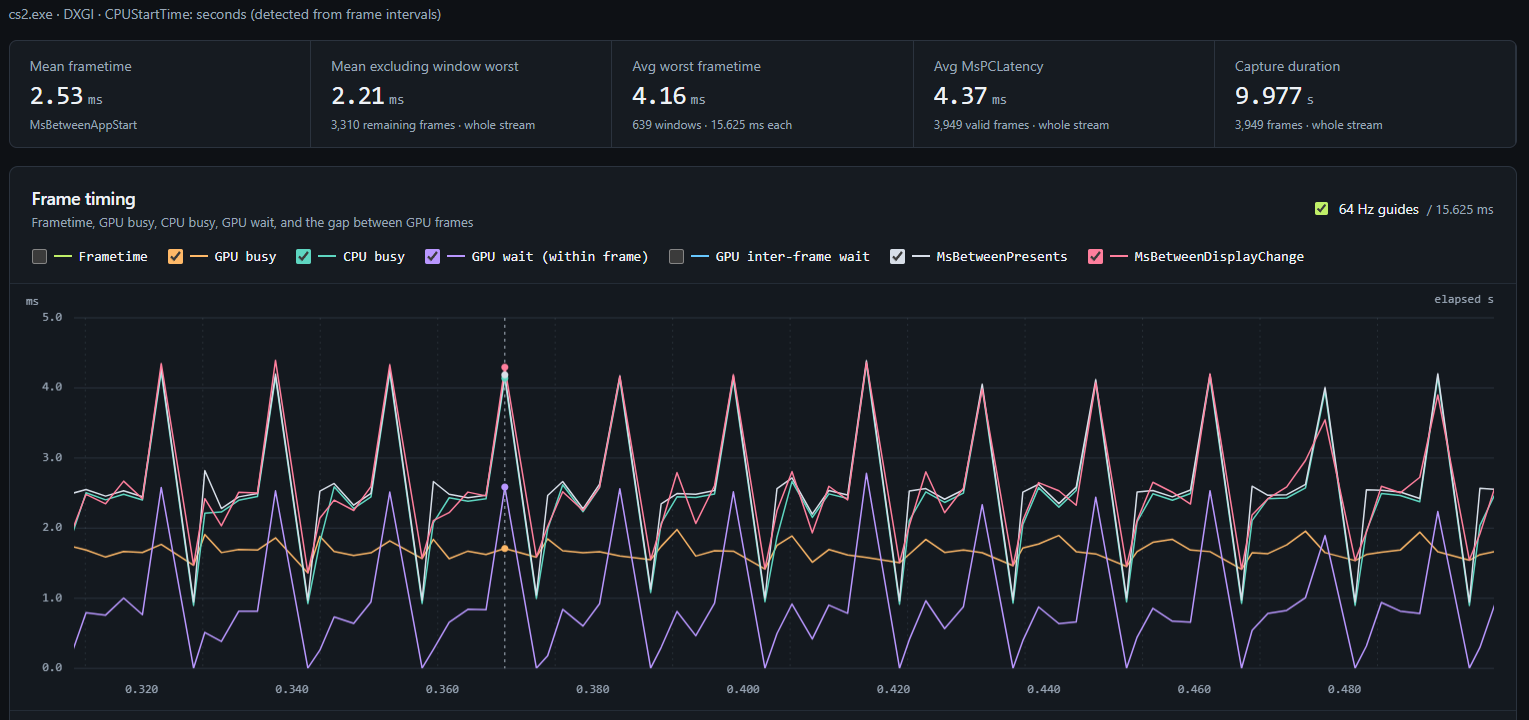This screenshot has height=720, width=1529.
Task: Click the "cs2.exe · DXGI" header line
Action: 225,15
